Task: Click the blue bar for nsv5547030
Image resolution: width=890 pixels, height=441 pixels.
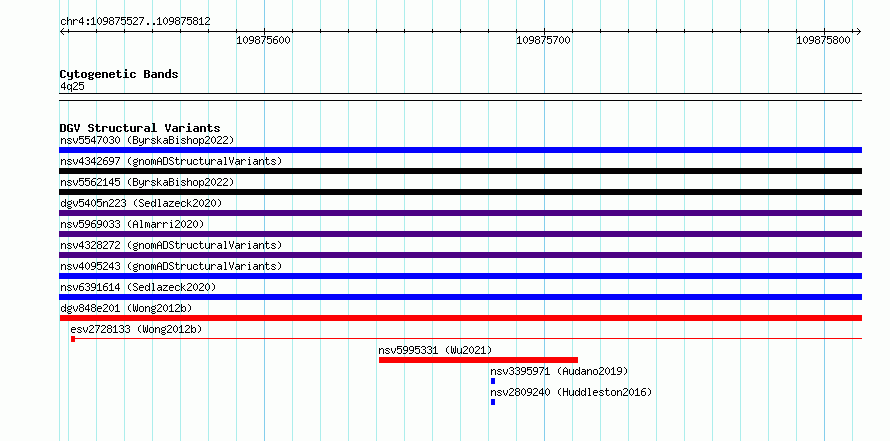Action: point(460,150)
